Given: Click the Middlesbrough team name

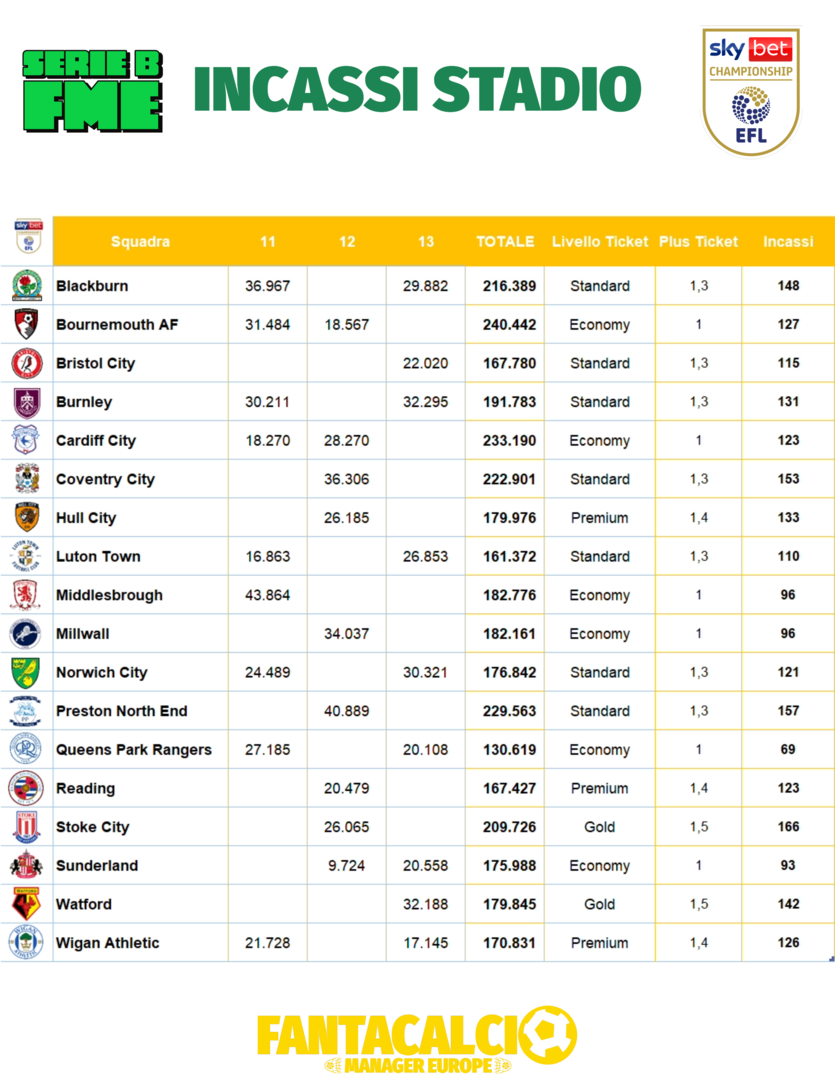Looking at the screenshot, I should coord(109,595).
